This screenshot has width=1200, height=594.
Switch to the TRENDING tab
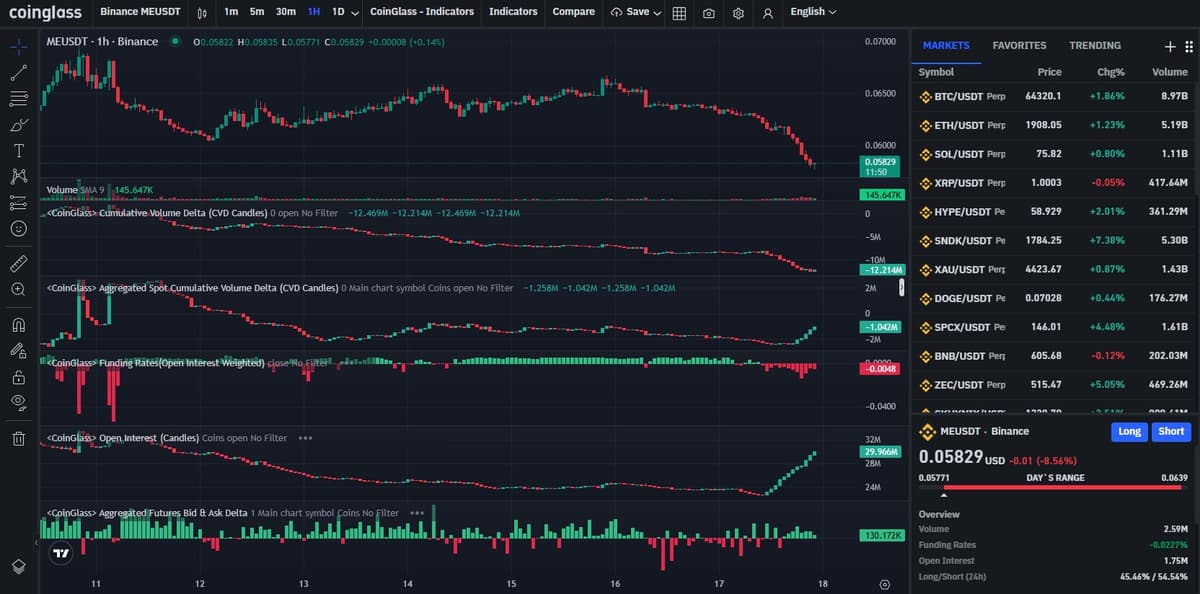pyautogui.click(x=1095, y=46)
